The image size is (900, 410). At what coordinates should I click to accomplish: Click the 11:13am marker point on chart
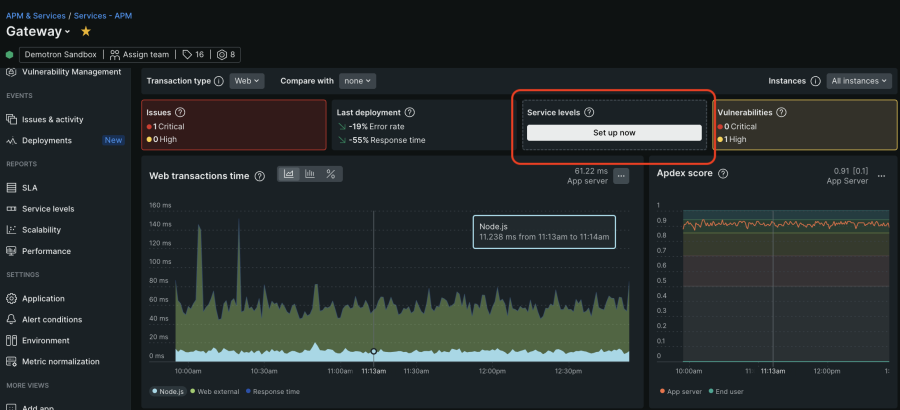pos(374,351)
